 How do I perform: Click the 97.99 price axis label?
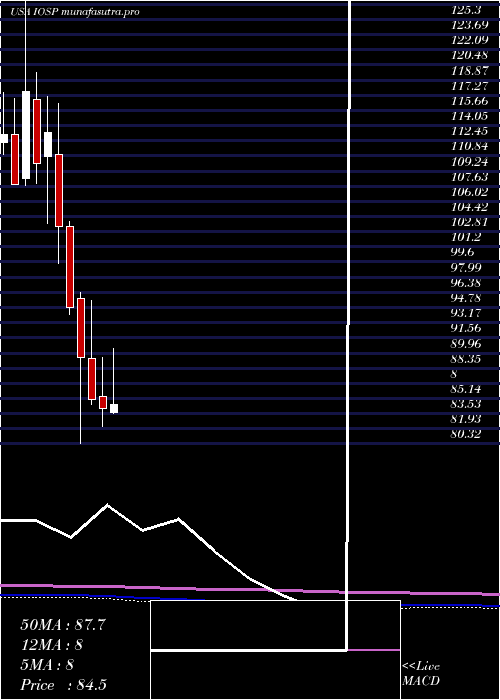click(466, 267)
